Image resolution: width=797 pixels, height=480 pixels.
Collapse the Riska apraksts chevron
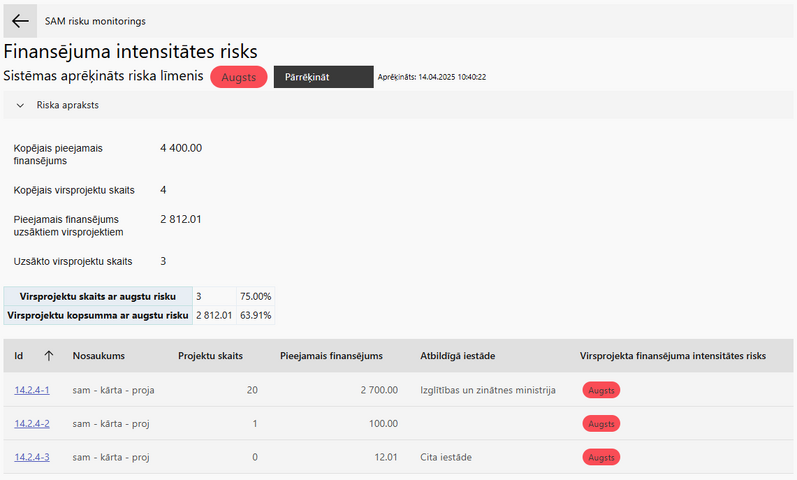click(x=20, y=105)
